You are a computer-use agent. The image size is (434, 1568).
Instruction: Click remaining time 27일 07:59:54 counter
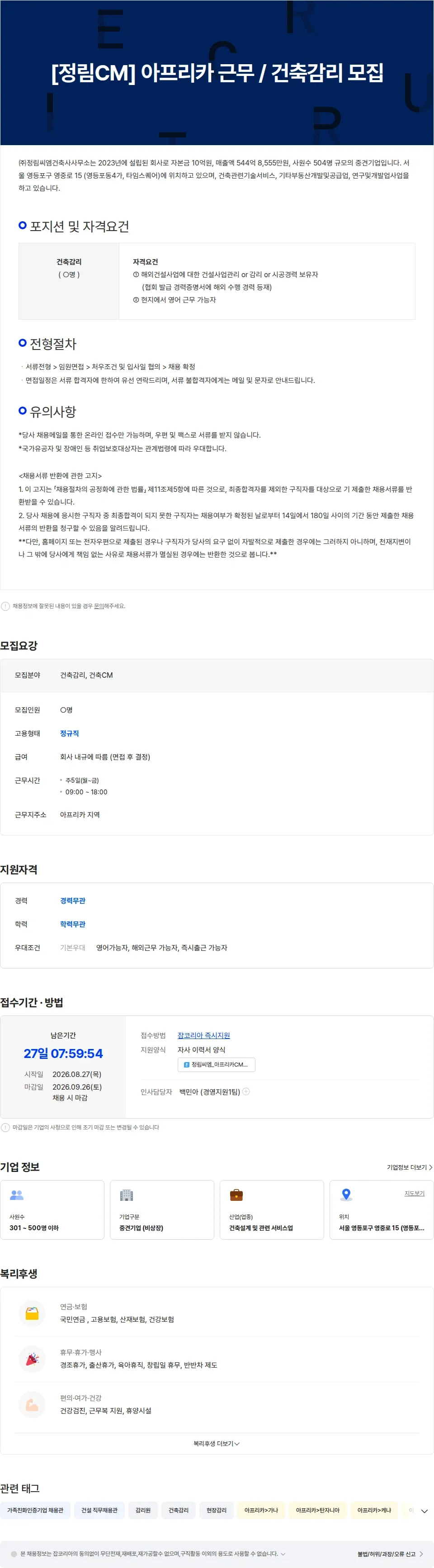pyautogui.click(x=63, y=1053)
